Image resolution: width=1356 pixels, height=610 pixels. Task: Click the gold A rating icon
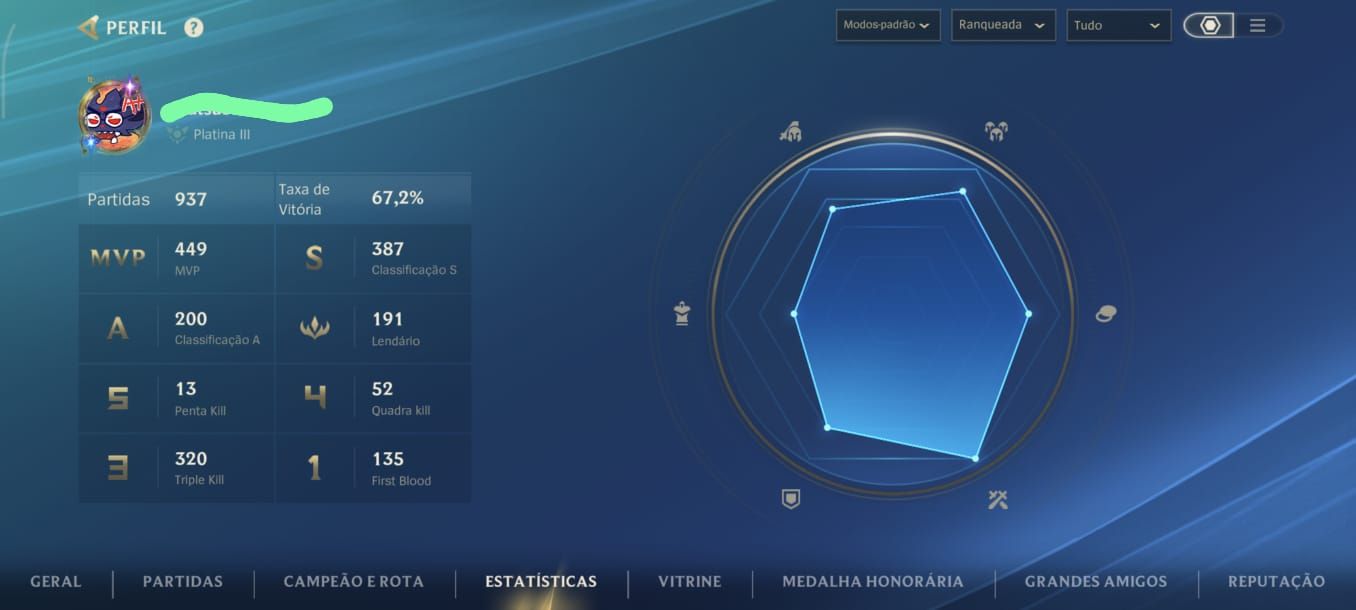click(x=118, y=328)
